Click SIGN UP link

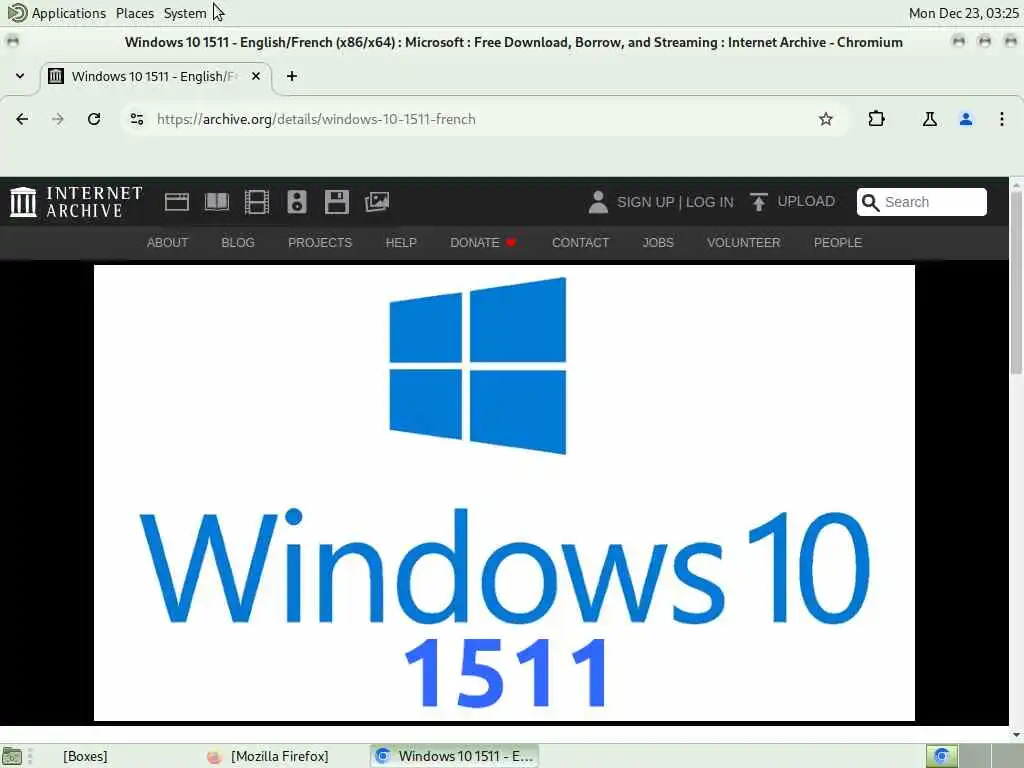645,202
